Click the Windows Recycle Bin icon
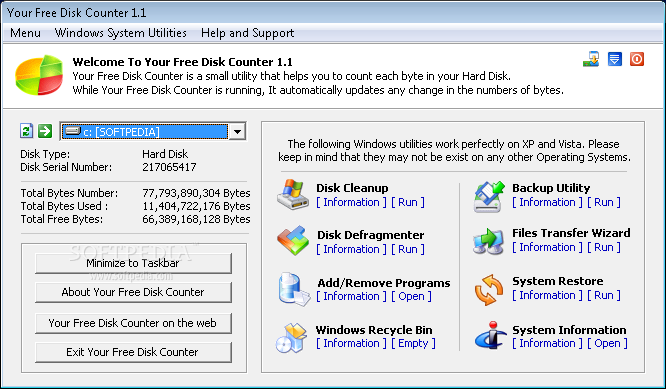Image resolution: width=666 pixels, height=389 pixels. (291, 338)
